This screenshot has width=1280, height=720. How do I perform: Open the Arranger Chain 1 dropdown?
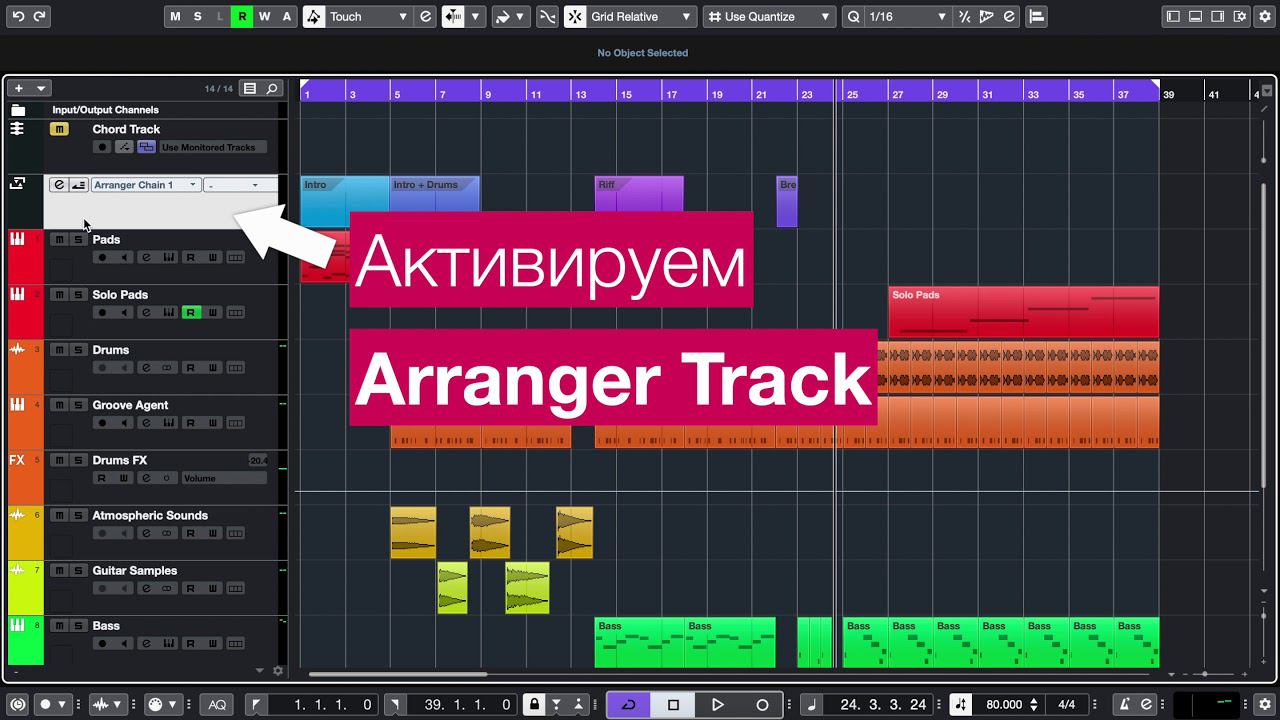tap(145, 185)
